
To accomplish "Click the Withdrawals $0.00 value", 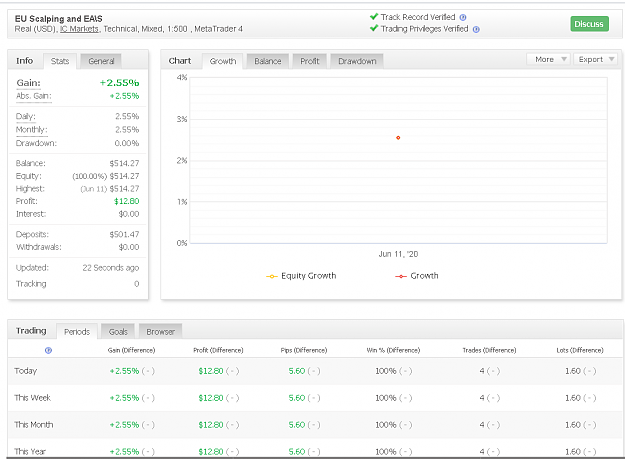I will [129, 247].
